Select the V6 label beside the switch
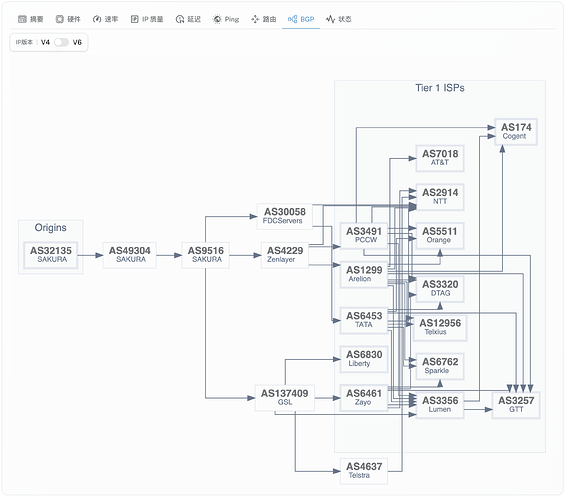The width and height of the screenshot is (567, 500). coord(77,42)
